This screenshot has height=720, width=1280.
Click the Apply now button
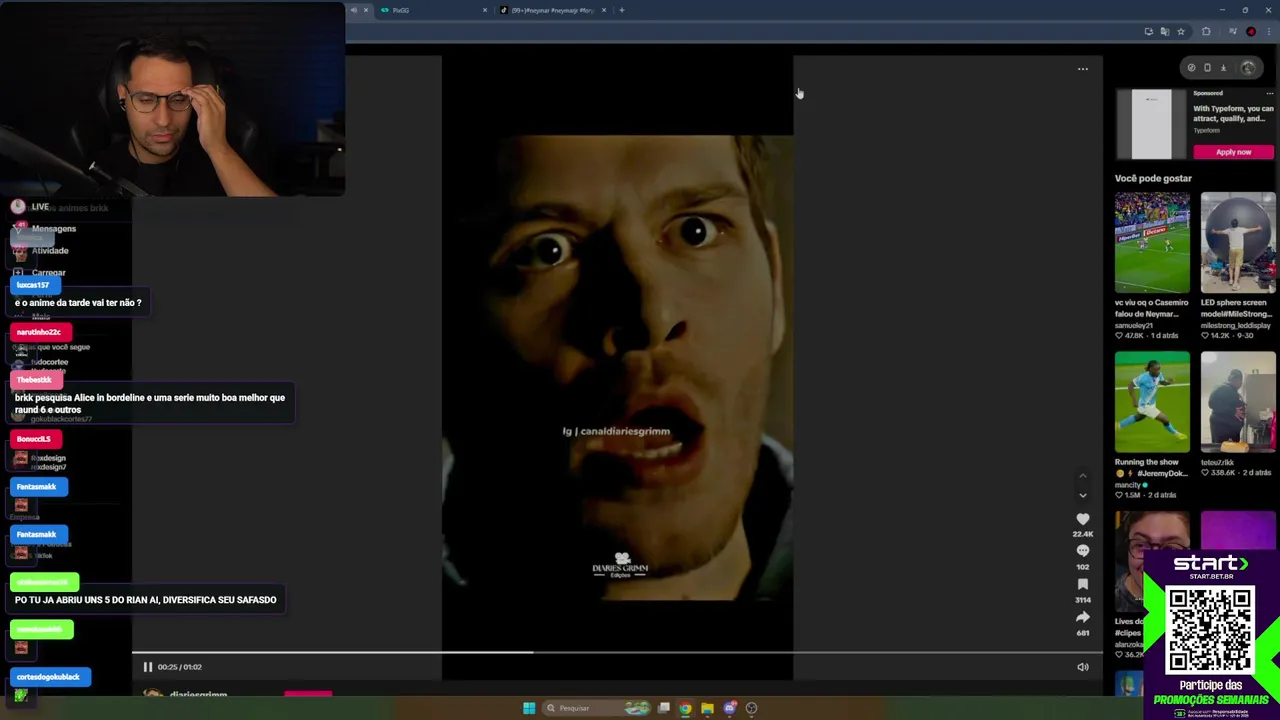click(1233, 152)
